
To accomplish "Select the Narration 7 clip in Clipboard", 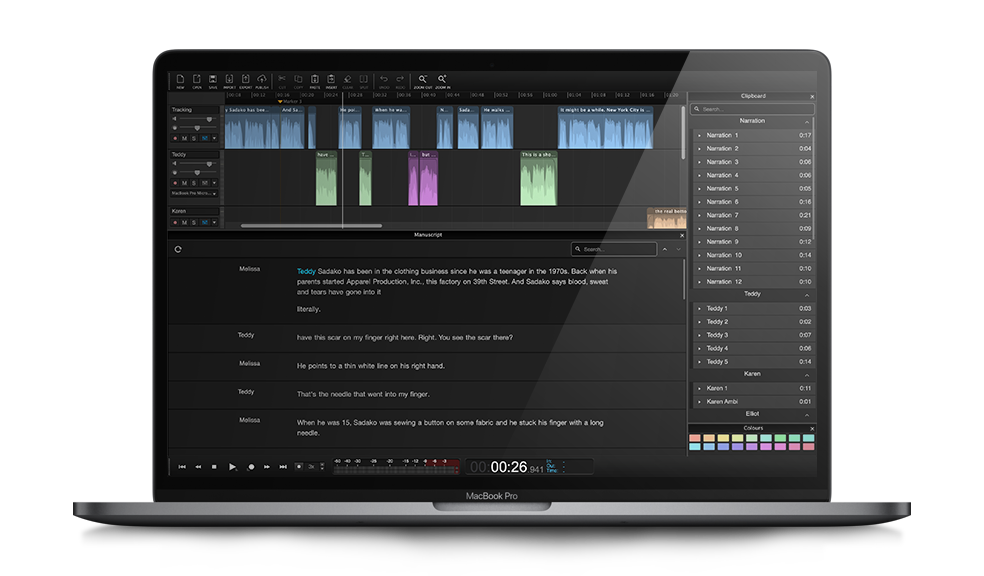I will pyautogui.click(x=722, y=215).
